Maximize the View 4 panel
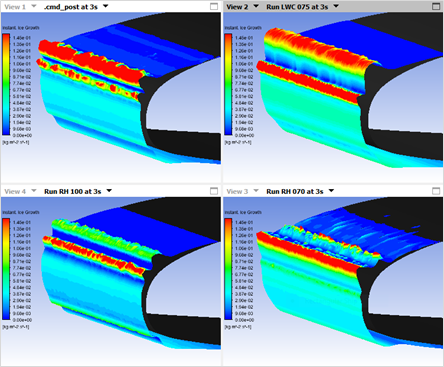 [214, 191]
